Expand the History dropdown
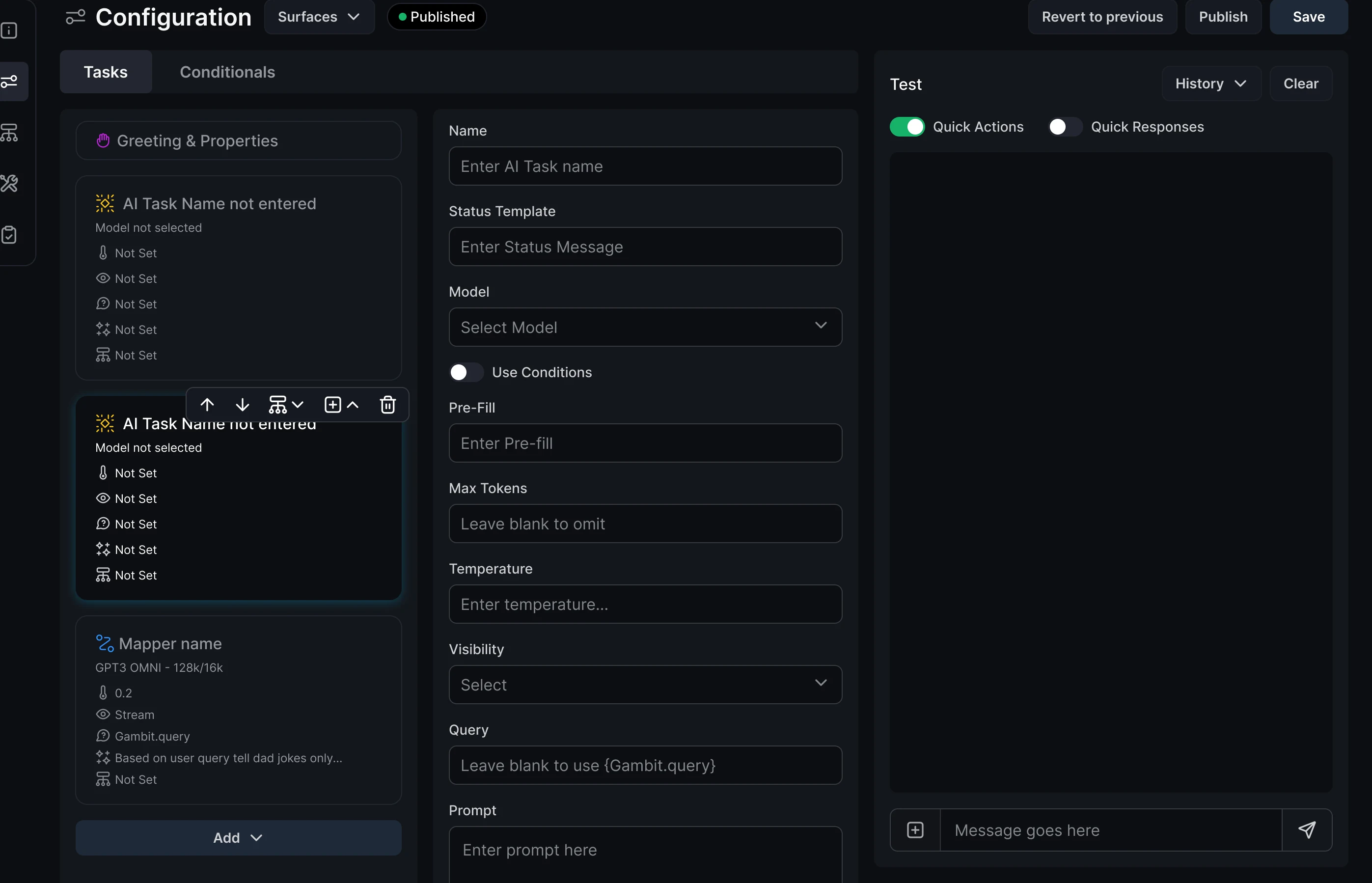This screenshot has height=883, width=1372. pyautogui.click(x=1211, y=83)
